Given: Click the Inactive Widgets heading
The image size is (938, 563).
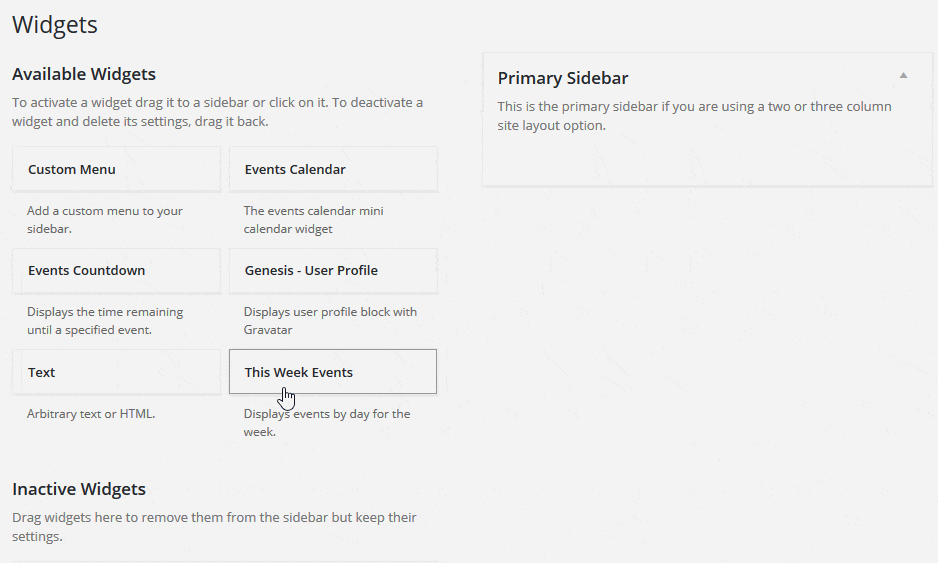Looking at the screenshot, I should pos(79,489).
